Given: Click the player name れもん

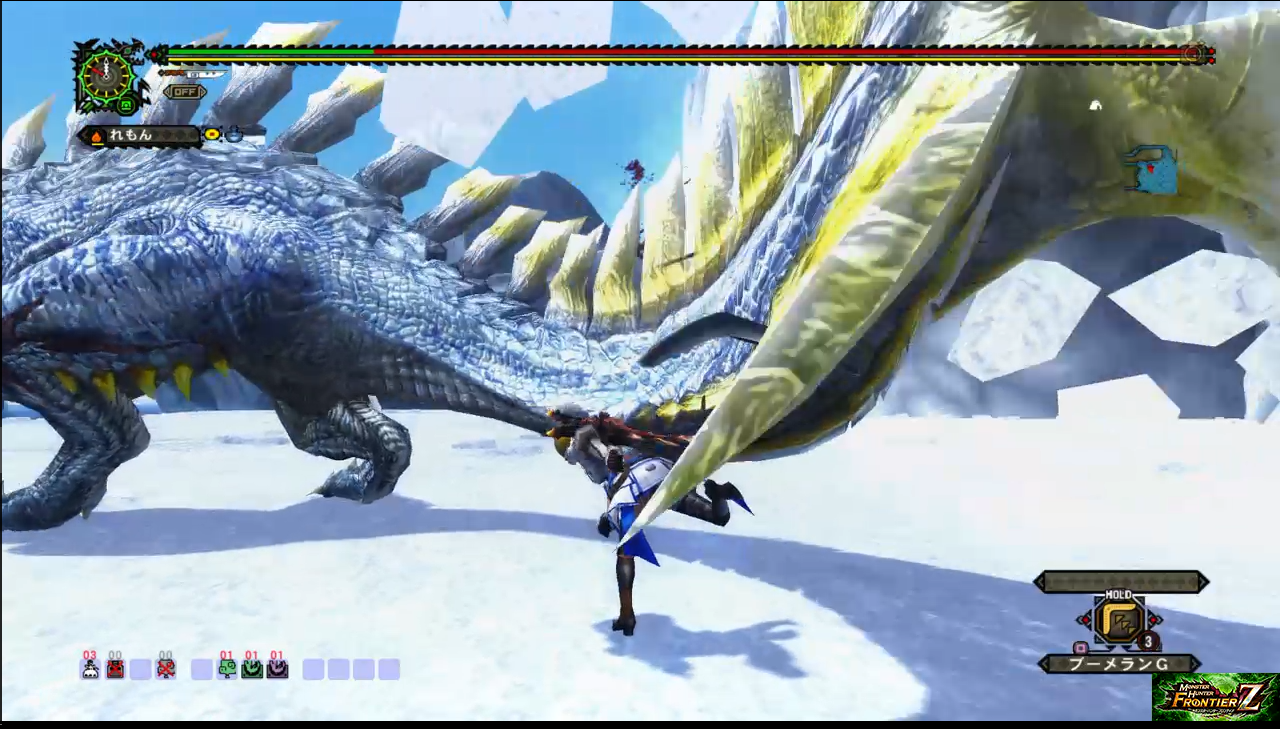Looking at the screenshot, I should (129, 135).
